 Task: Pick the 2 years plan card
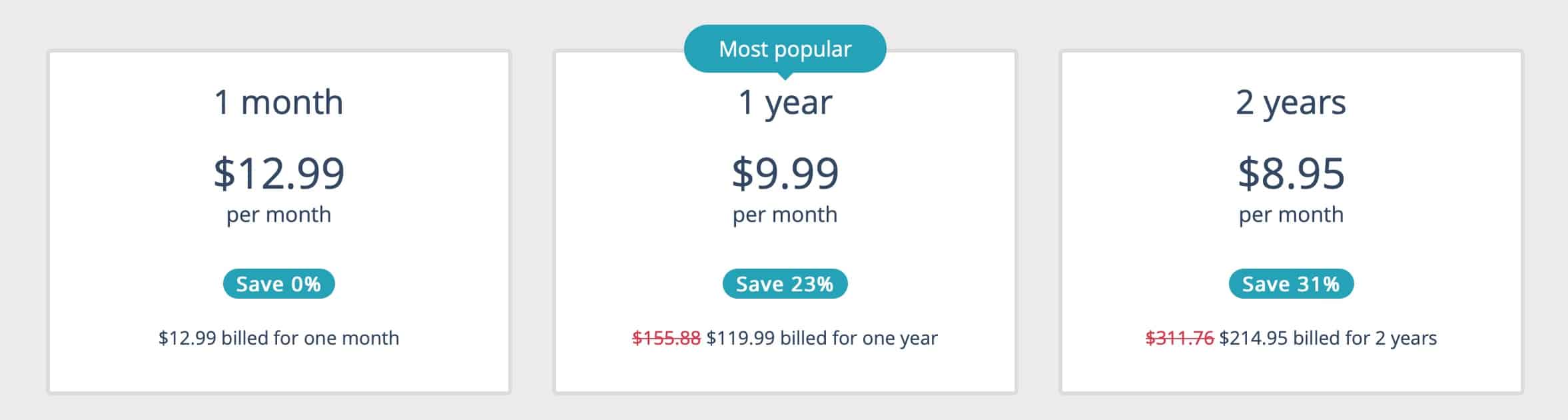pyautogui.click(x=1291, y=222)
